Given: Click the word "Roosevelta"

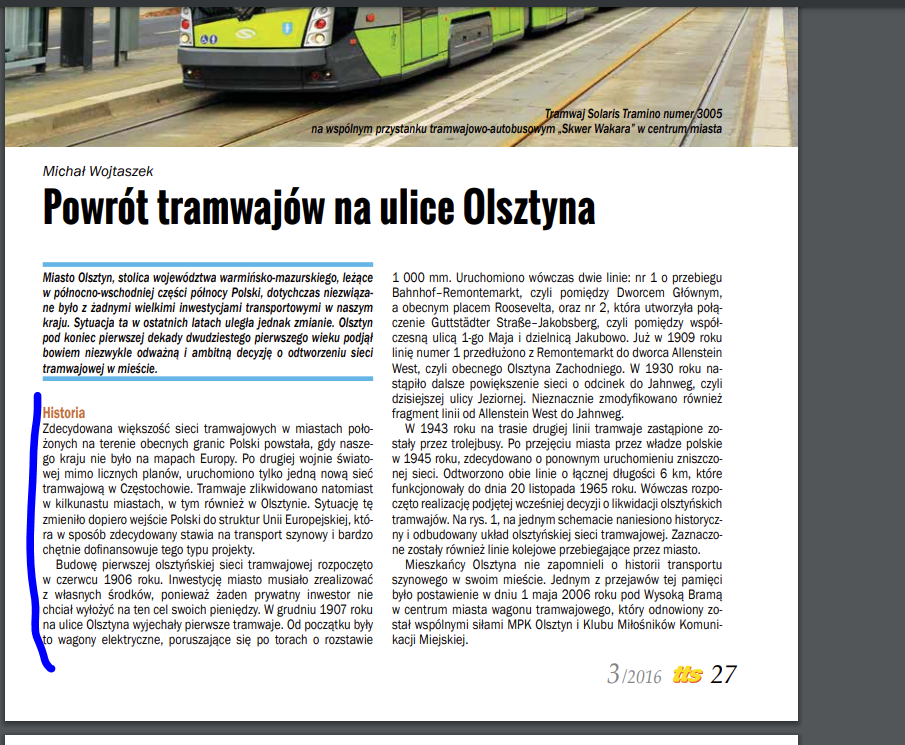Looking at the screenshot, I should (x=523, y=308).
